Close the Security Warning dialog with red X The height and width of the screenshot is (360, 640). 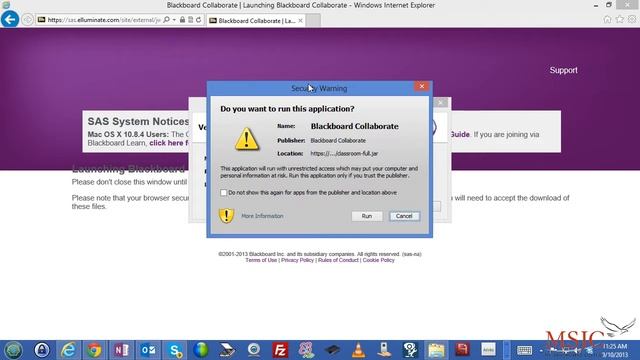point(422,86)
